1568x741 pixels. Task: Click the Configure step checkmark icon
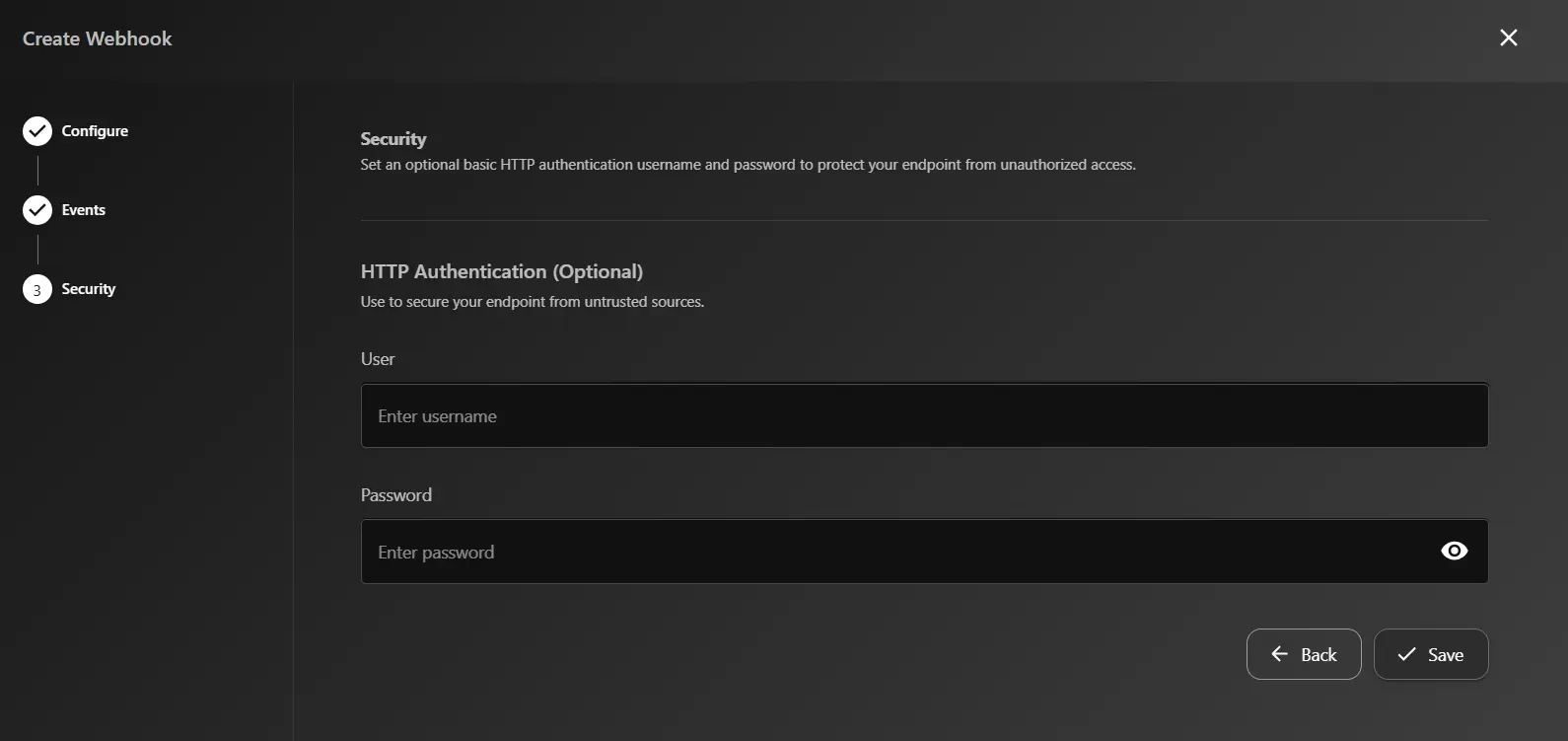[36, 130]
